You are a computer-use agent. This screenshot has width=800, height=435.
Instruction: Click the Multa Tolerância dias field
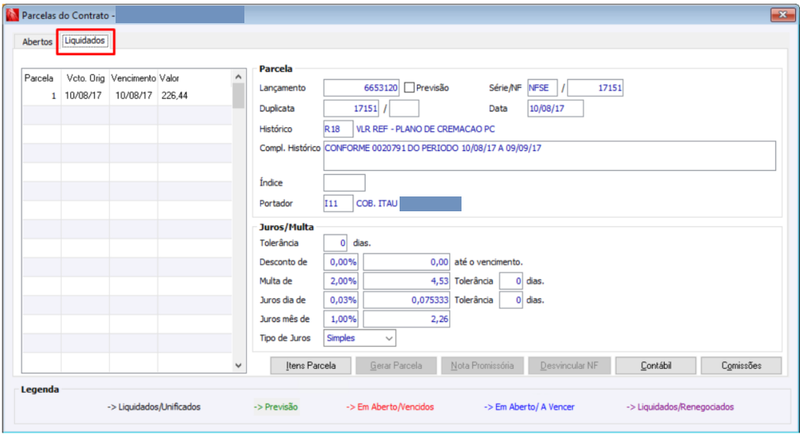[511, 281]
